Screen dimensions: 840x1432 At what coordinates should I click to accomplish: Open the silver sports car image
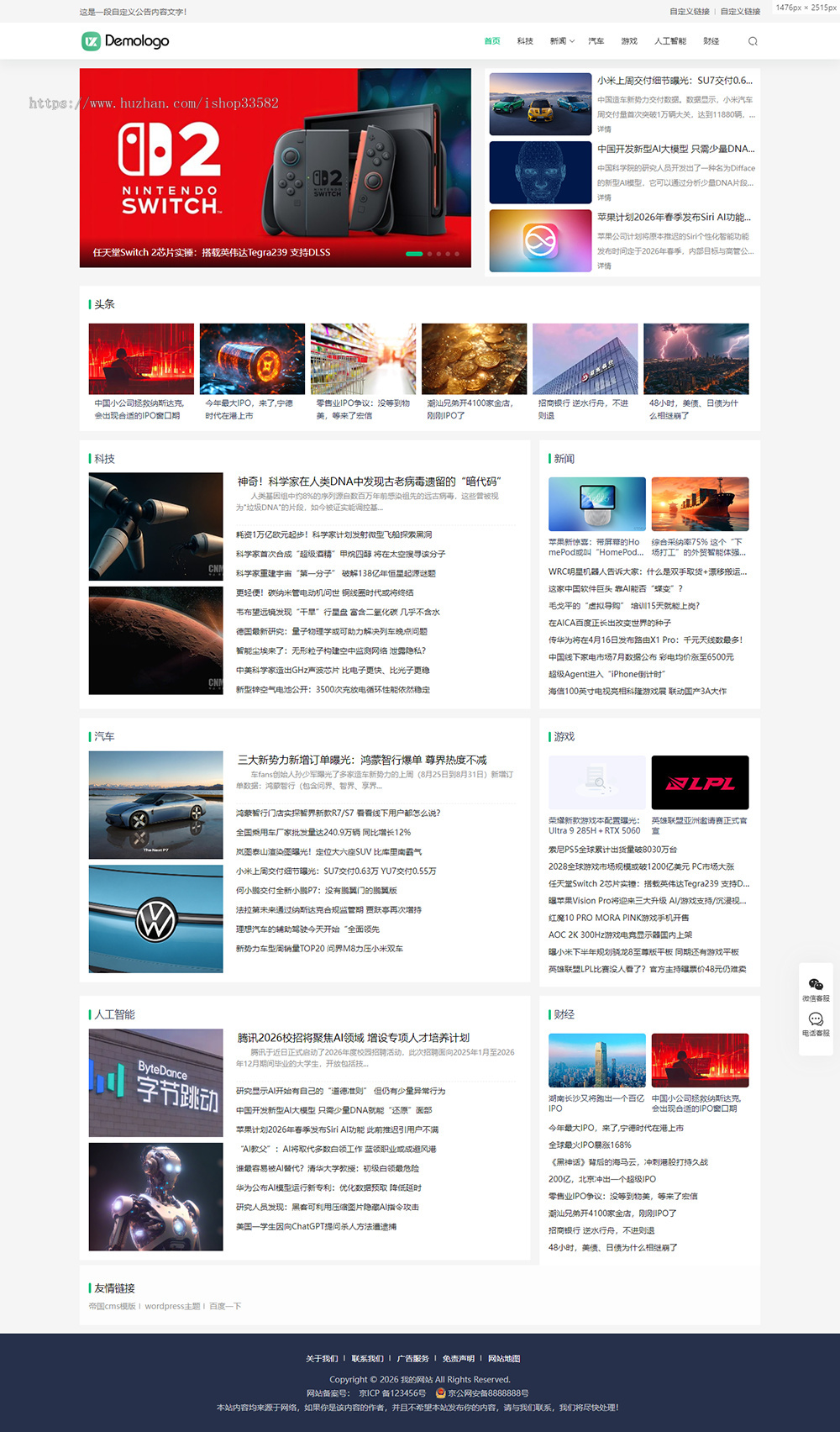[156, 804]
